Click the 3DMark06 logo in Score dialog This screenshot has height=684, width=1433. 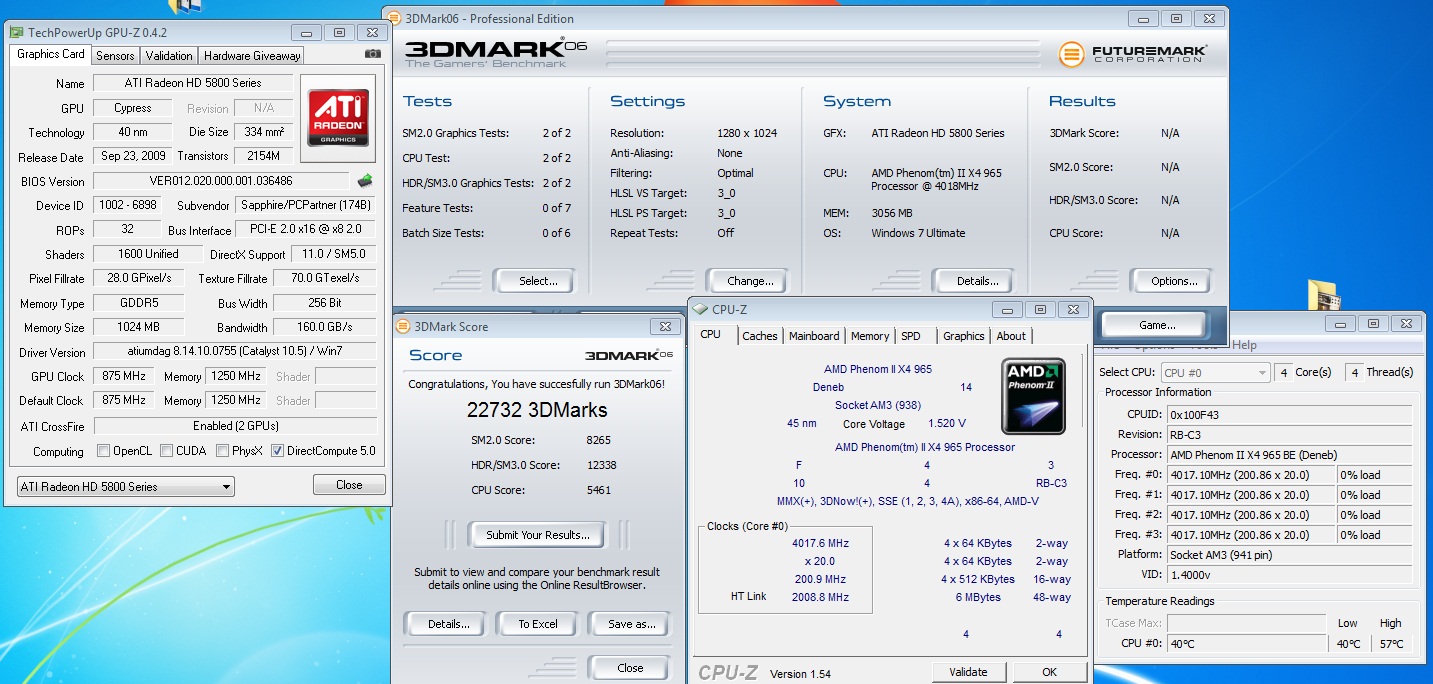pyautogui.click(x=628, y=355)
